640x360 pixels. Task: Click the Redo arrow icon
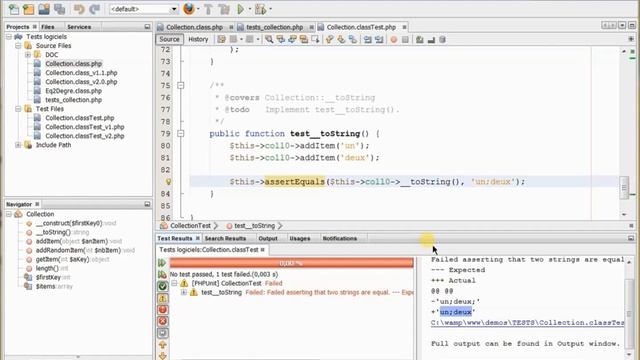(x=95, y=9)
